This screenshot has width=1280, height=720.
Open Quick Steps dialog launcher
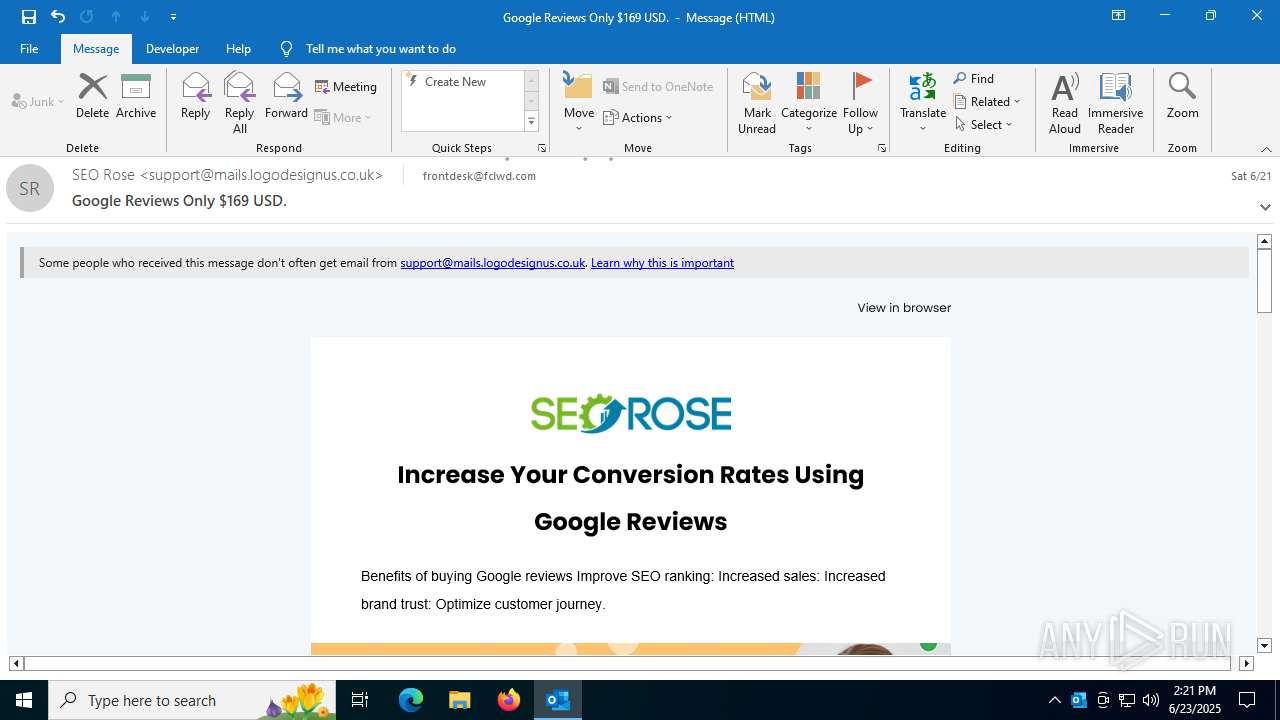[542, 148]
